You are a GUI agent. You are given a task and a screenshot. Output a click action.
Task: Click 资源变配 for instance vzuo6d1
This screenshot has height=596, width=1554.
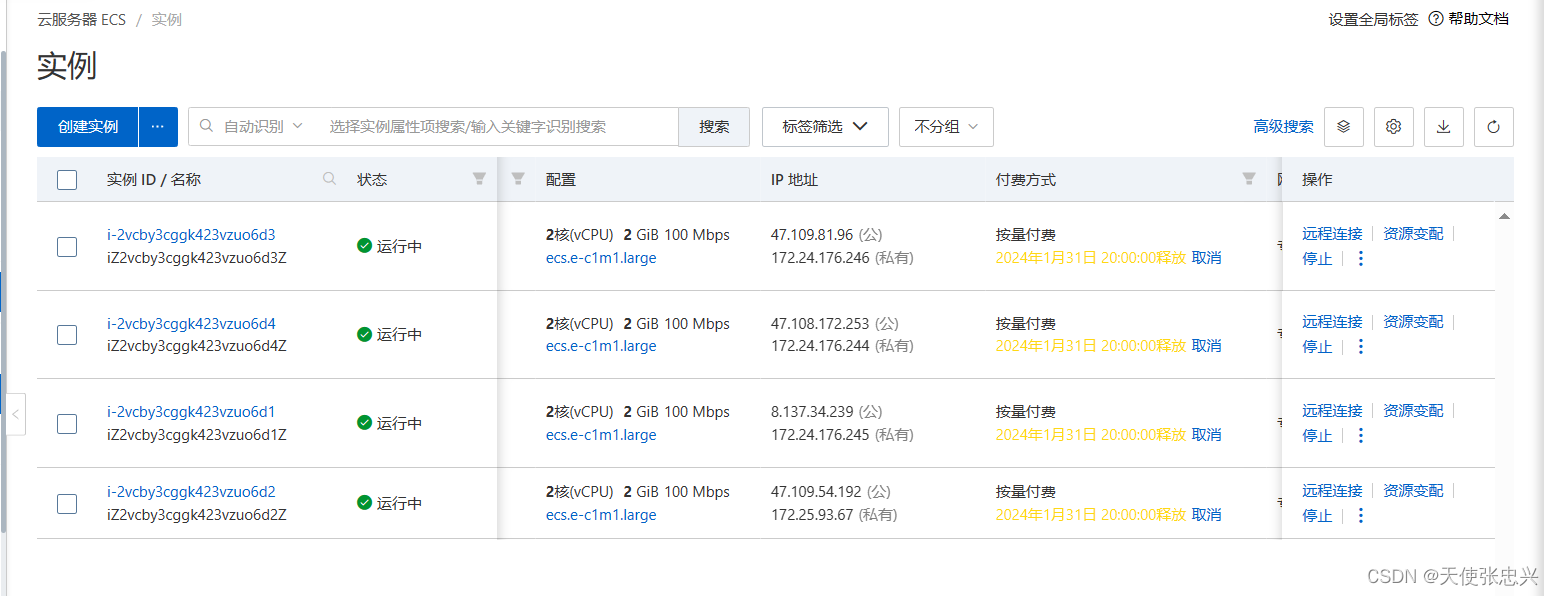(1413, 411)
